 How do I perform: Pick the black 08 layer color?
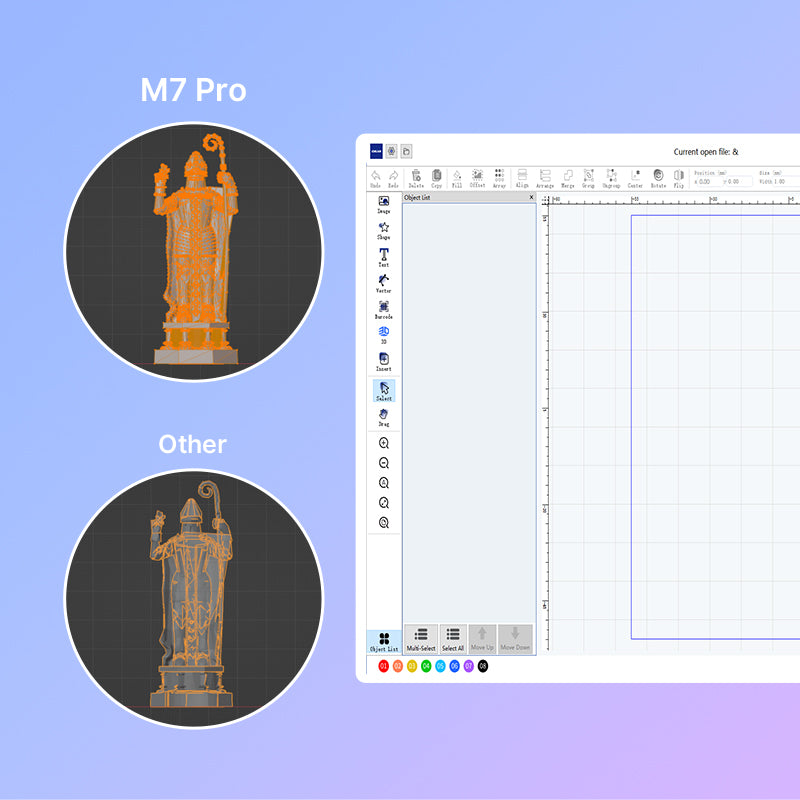(x=483, y=666)
